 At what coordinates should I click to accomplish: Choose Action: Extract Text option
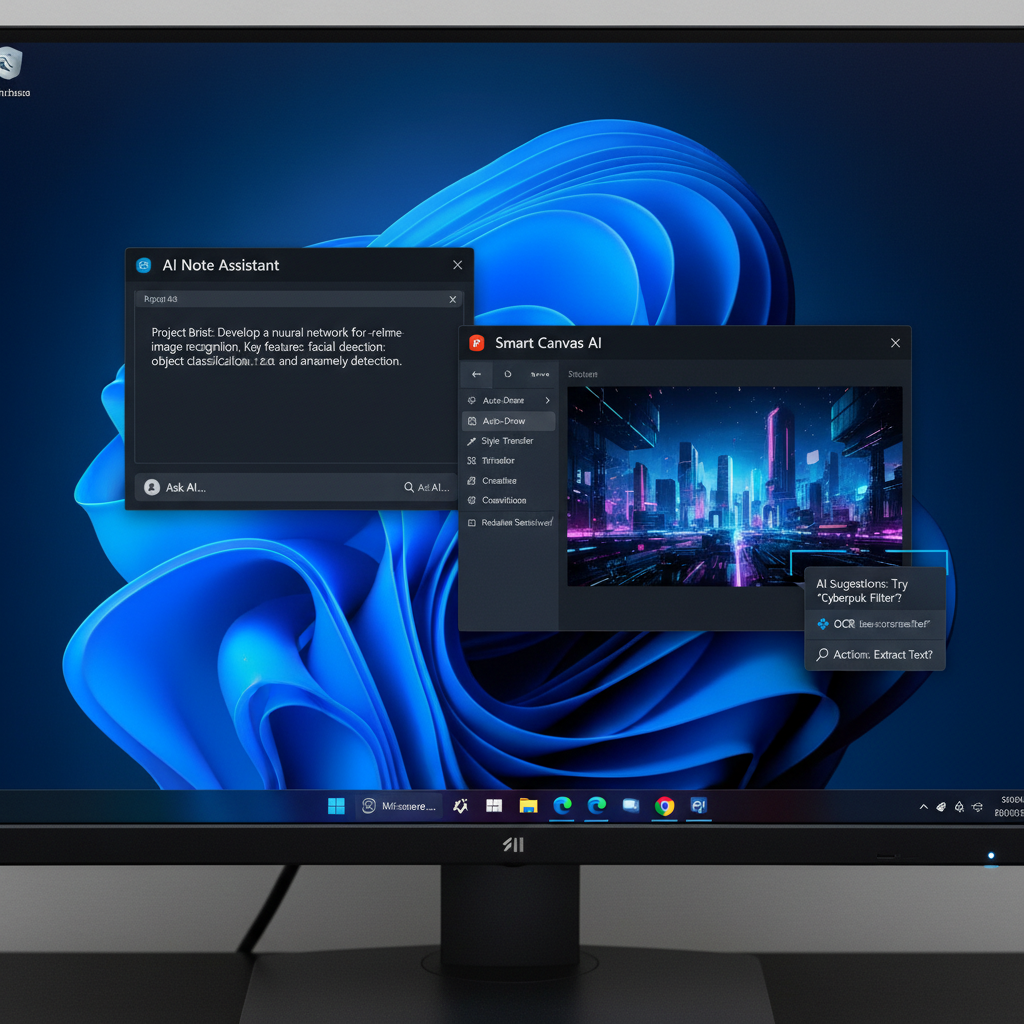pos(874,654)
